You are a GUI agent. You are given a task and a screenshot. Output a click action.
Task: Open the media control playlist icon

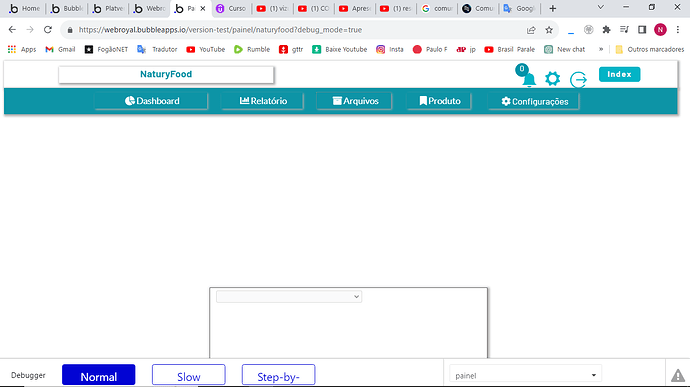[x=624, y=29]
